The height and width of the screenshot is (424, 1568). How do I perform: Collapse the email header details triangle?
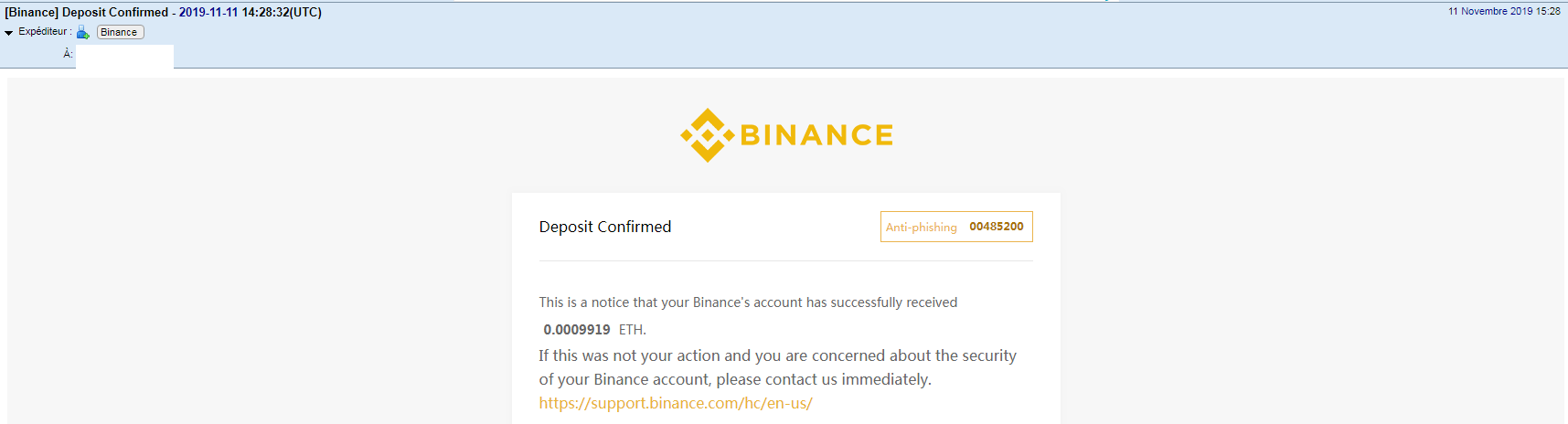pos(9,33)
